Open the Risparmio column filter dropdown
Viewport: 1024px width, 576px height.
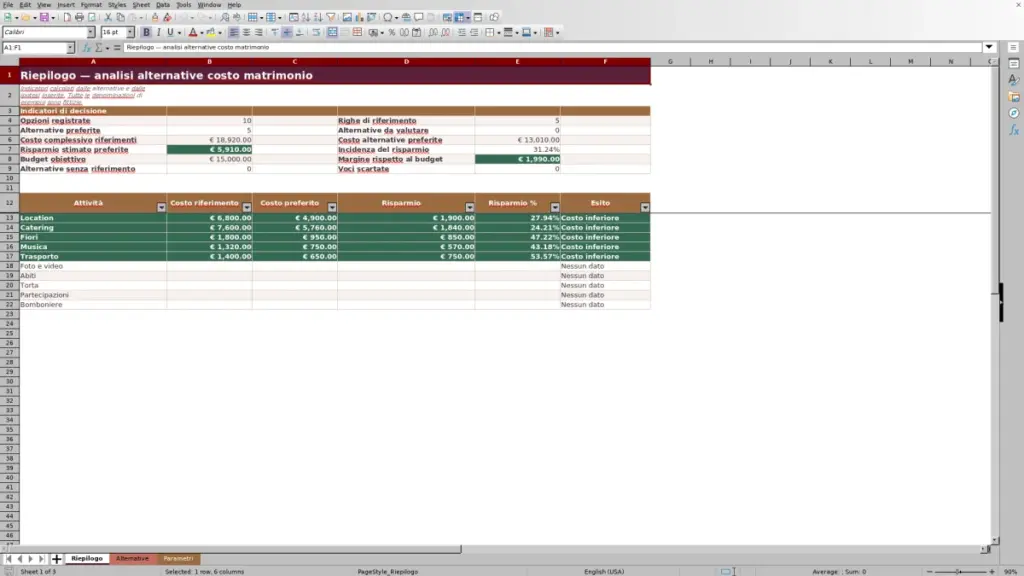(470, 207)
